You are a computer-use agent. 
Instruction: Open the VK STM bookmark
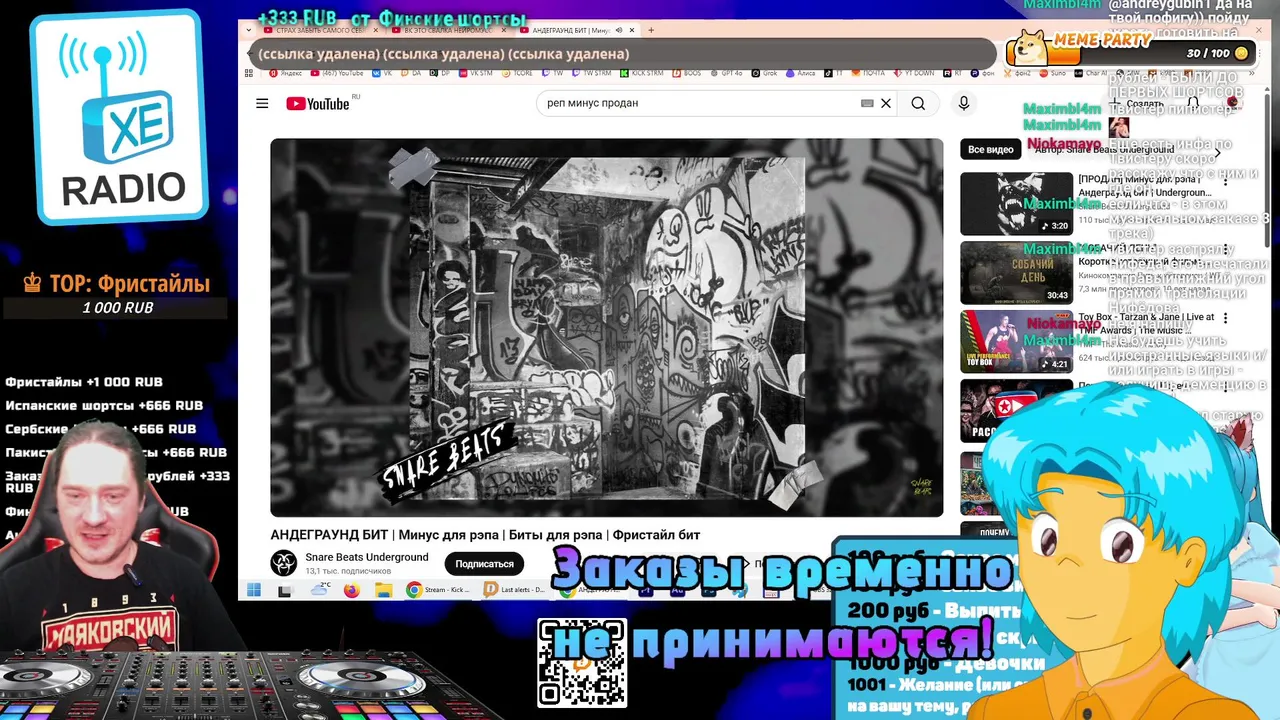coord(475,73)
